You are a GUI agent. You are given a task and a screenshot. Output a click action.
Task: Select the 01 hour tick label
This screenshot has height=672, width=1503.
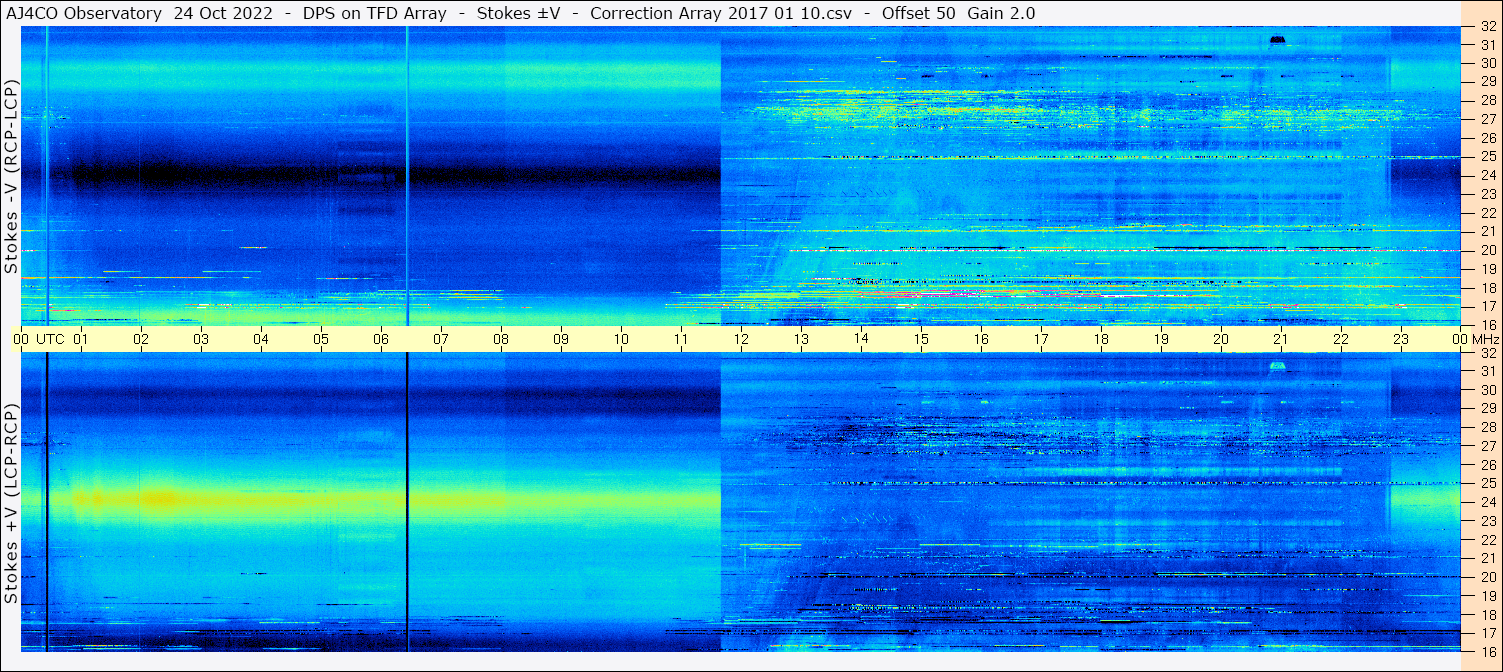pos(81,339)
